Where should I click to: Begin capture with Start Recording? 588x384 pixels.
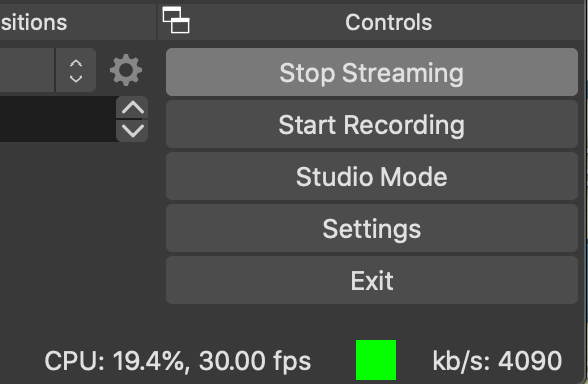click(372, 124)
